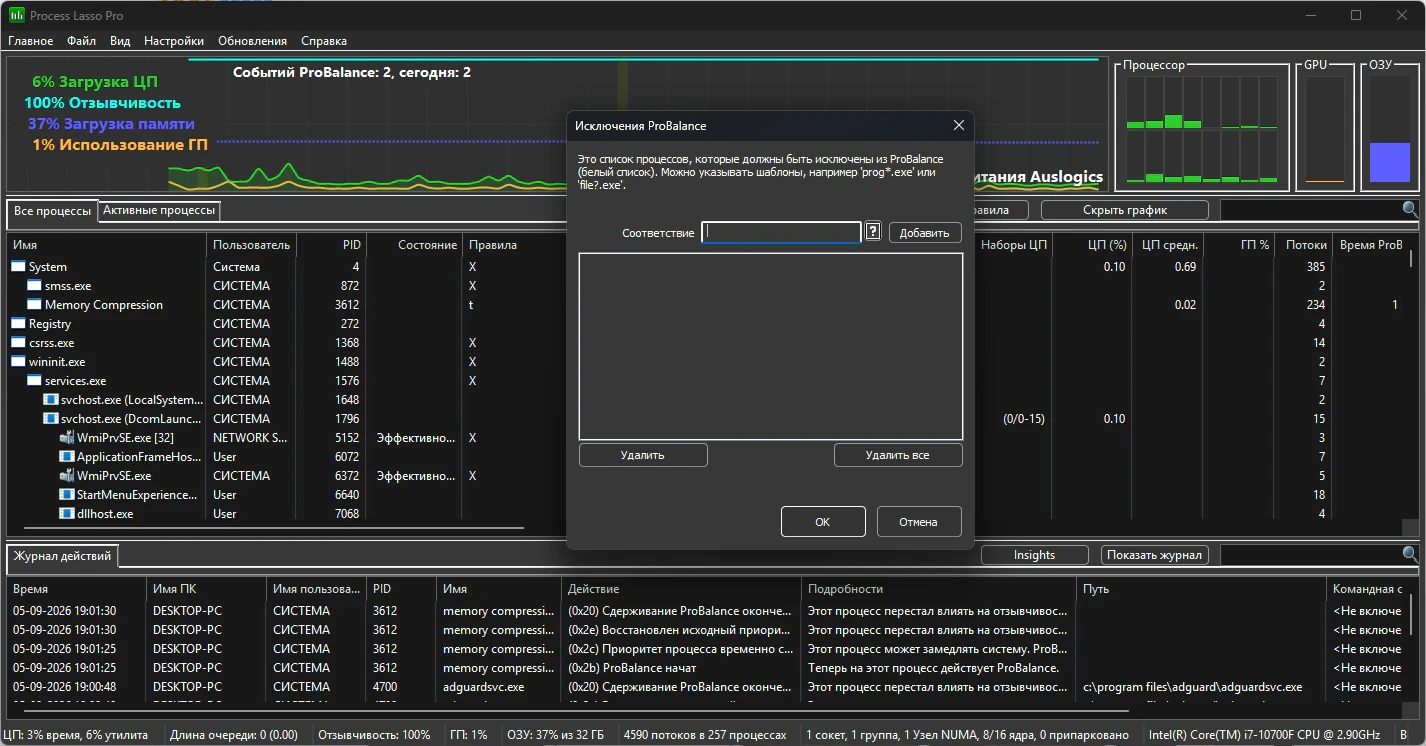Switch to the Все процессы tab
The width and height of the screenshot is (1426, 746).
[x=52, y=212]
